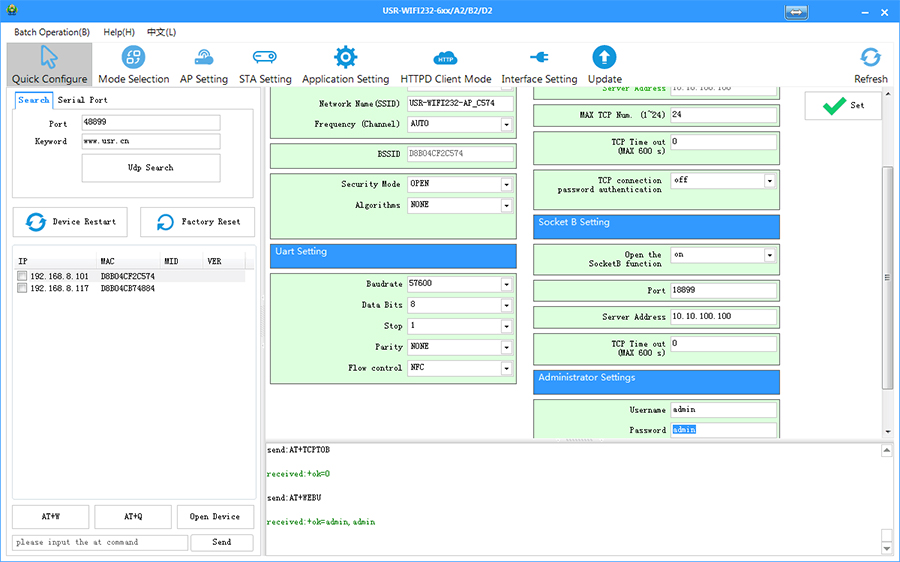Check the device 192.168.8.101 checkbox

(22, 276)
